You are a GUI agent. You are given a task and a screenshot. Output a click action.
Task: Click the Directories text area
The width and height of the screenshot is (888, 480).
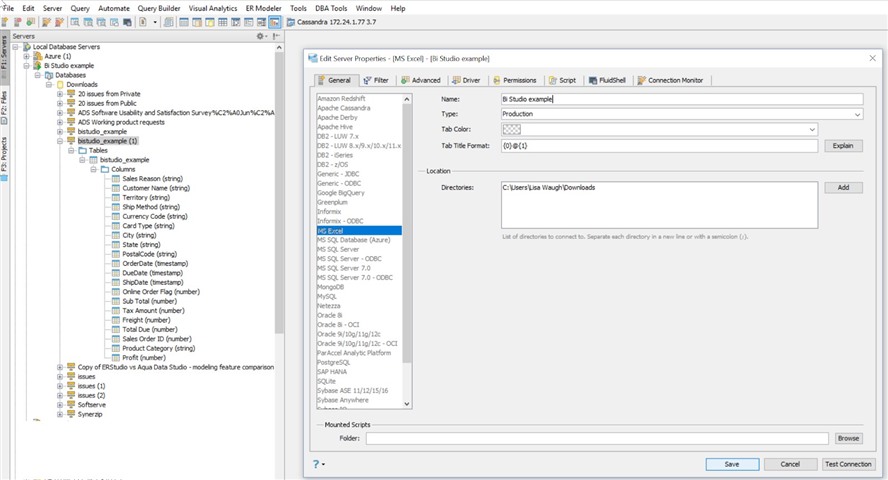click(659, 205)
